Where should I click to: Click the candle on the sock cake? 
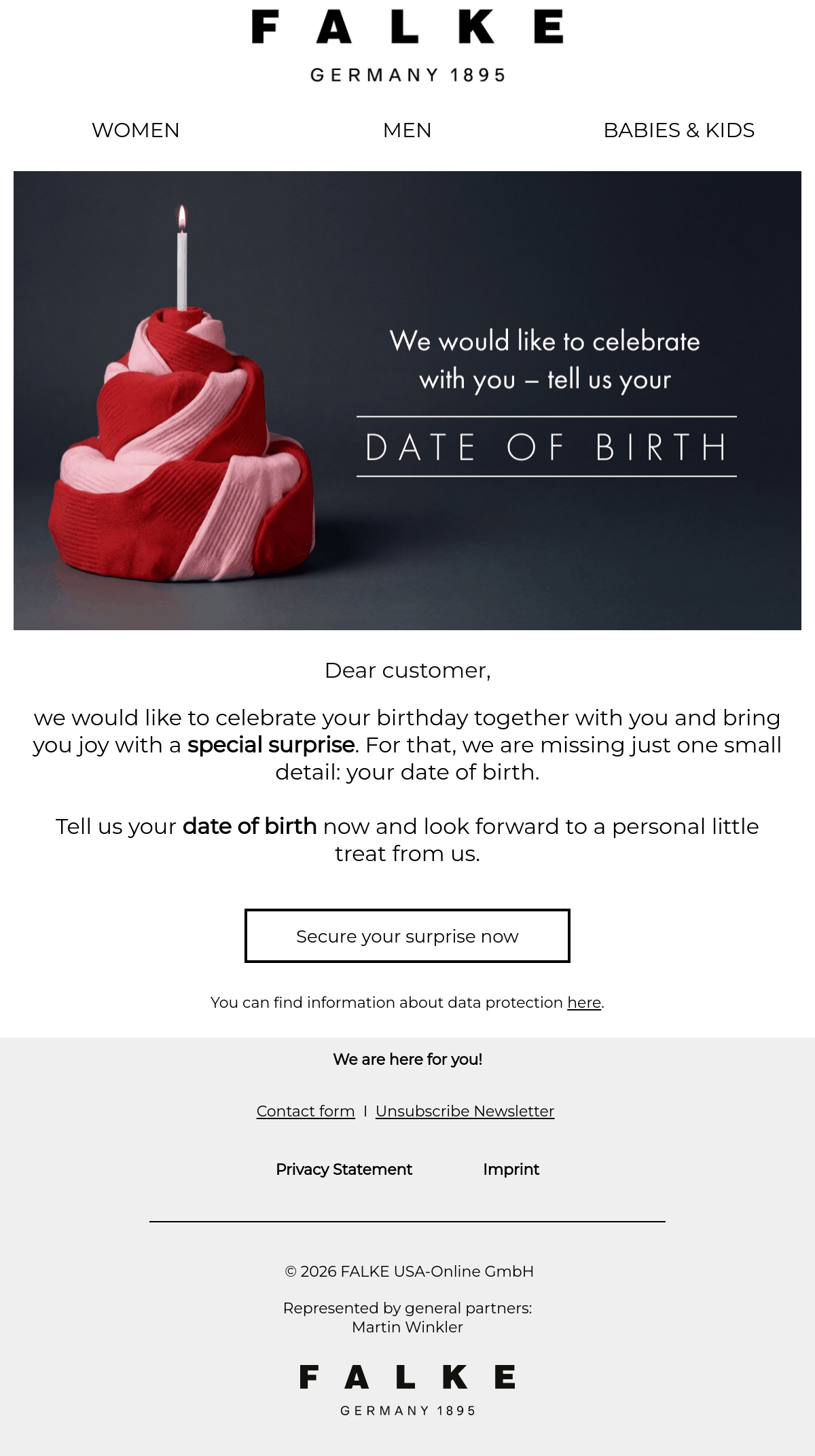tap(182, 258)
